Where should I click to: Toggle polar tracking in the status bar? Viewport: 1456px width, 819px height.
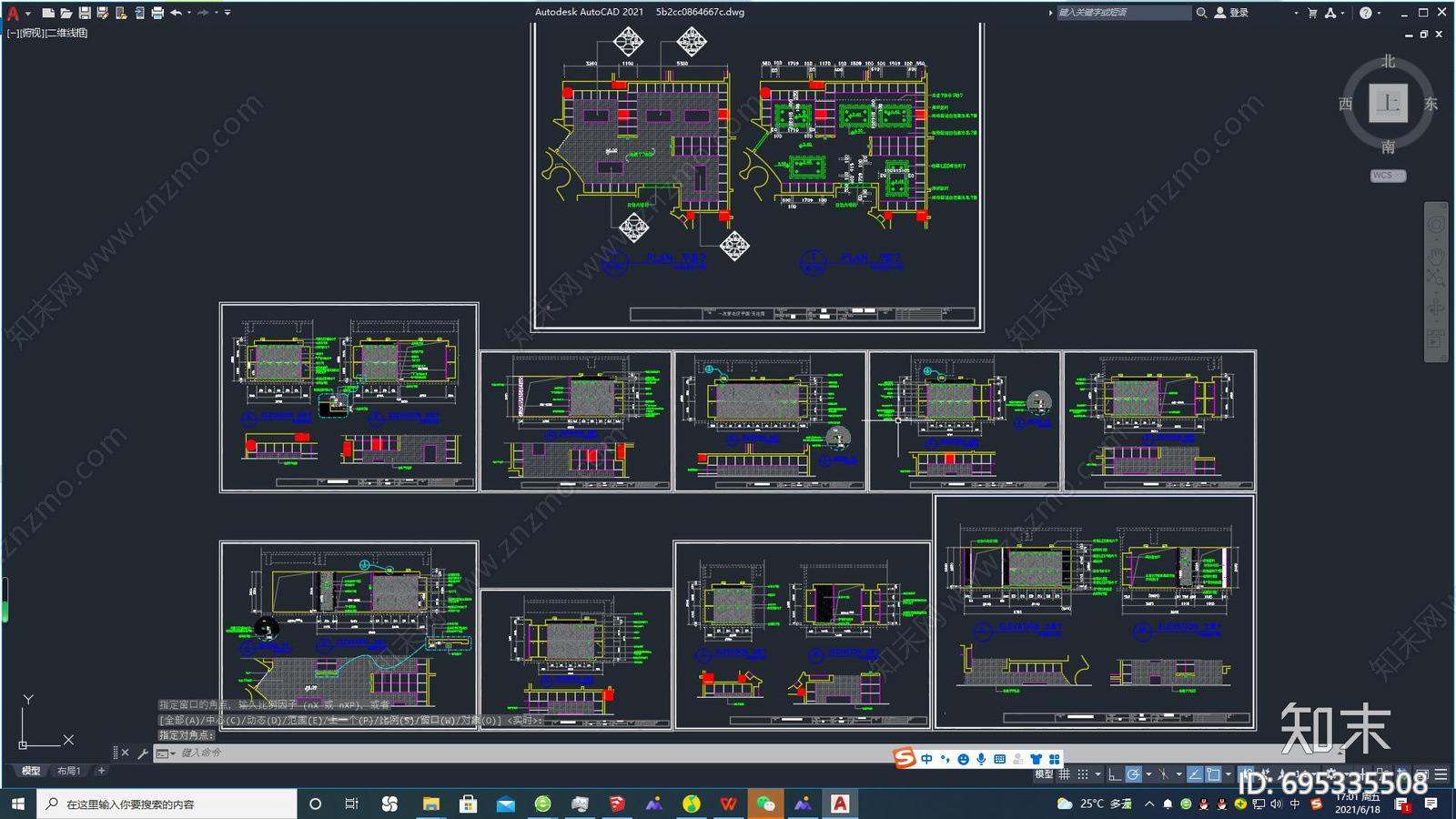click(x=1133, y=774)
